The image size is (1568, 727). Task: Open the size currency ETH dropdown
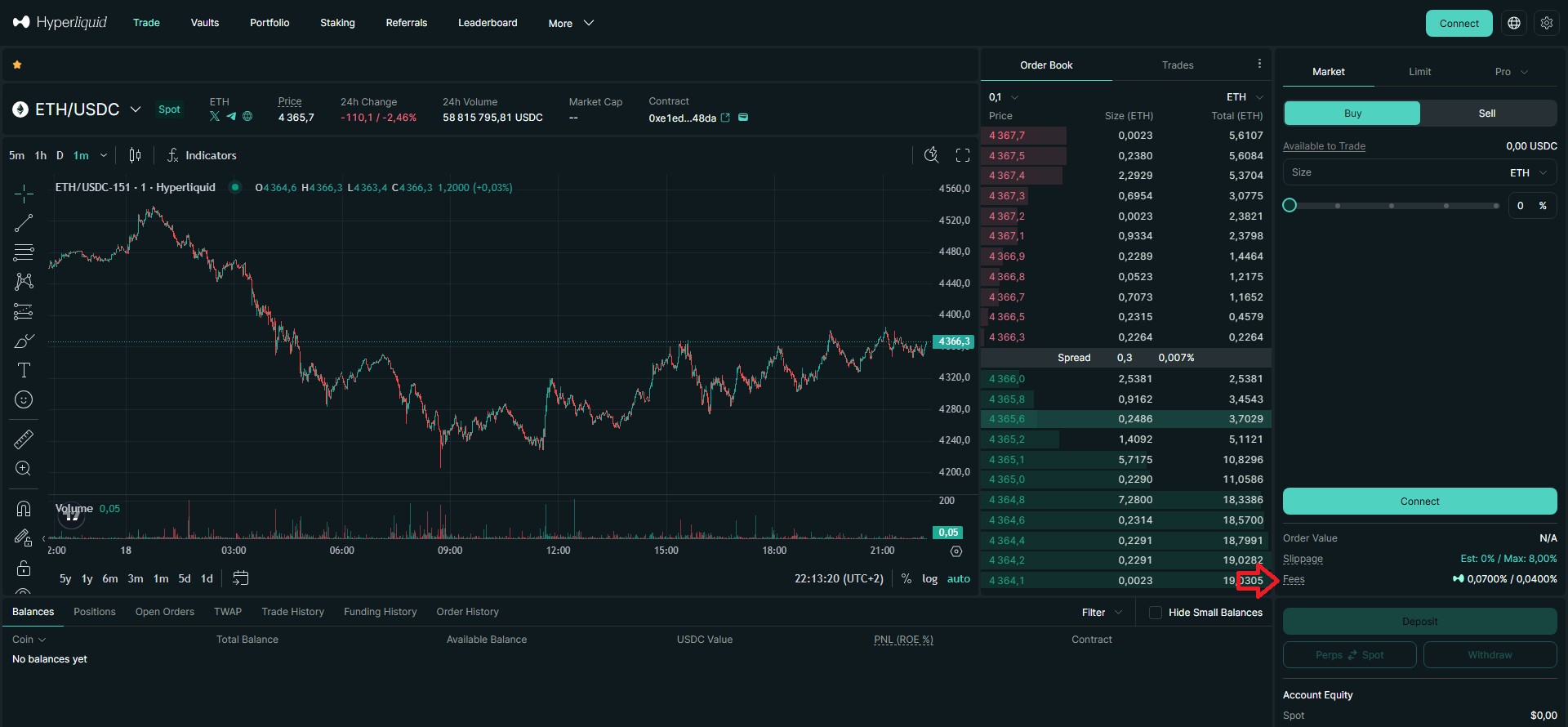click(x=1528, y=173)
